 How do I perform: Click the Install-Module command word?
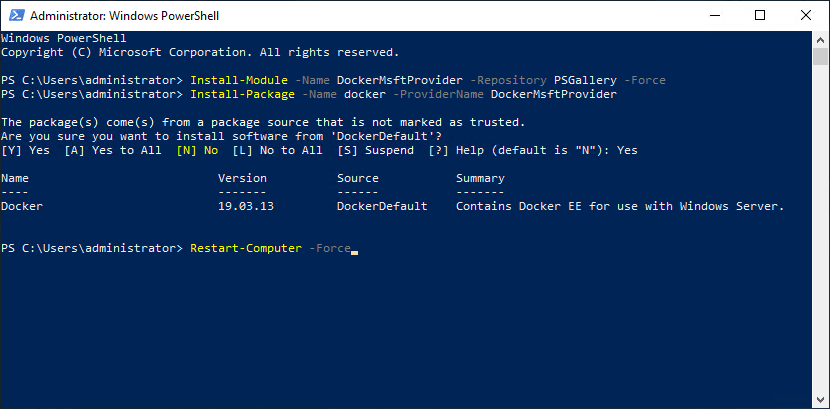coord(231,80)
